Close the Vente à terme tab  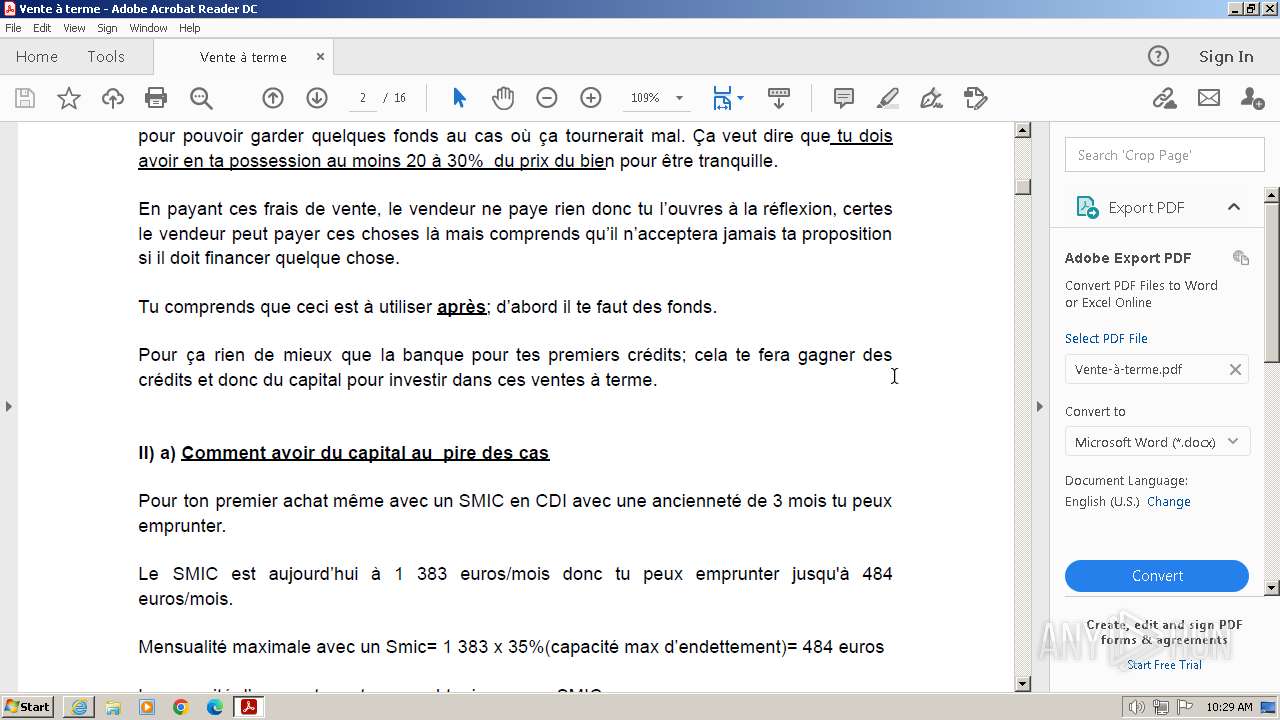(320, 57)
